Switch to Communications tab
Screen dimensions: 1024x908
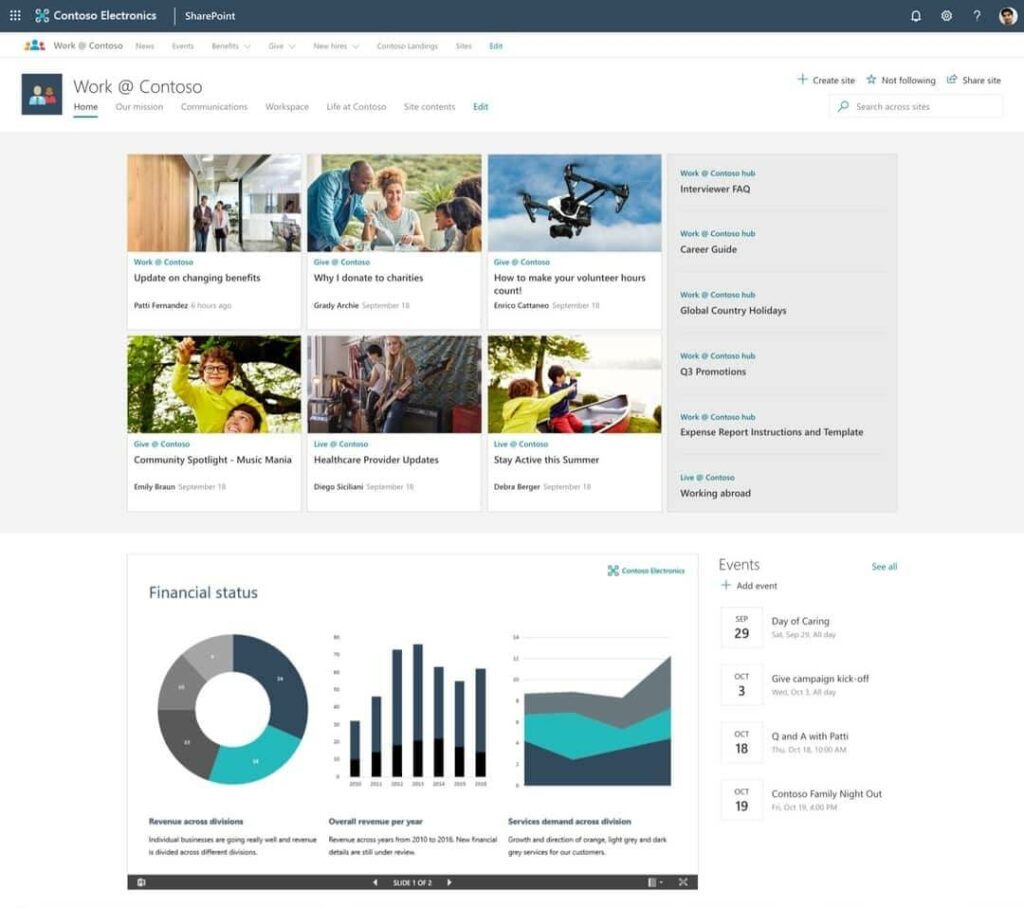pos(214,106)
